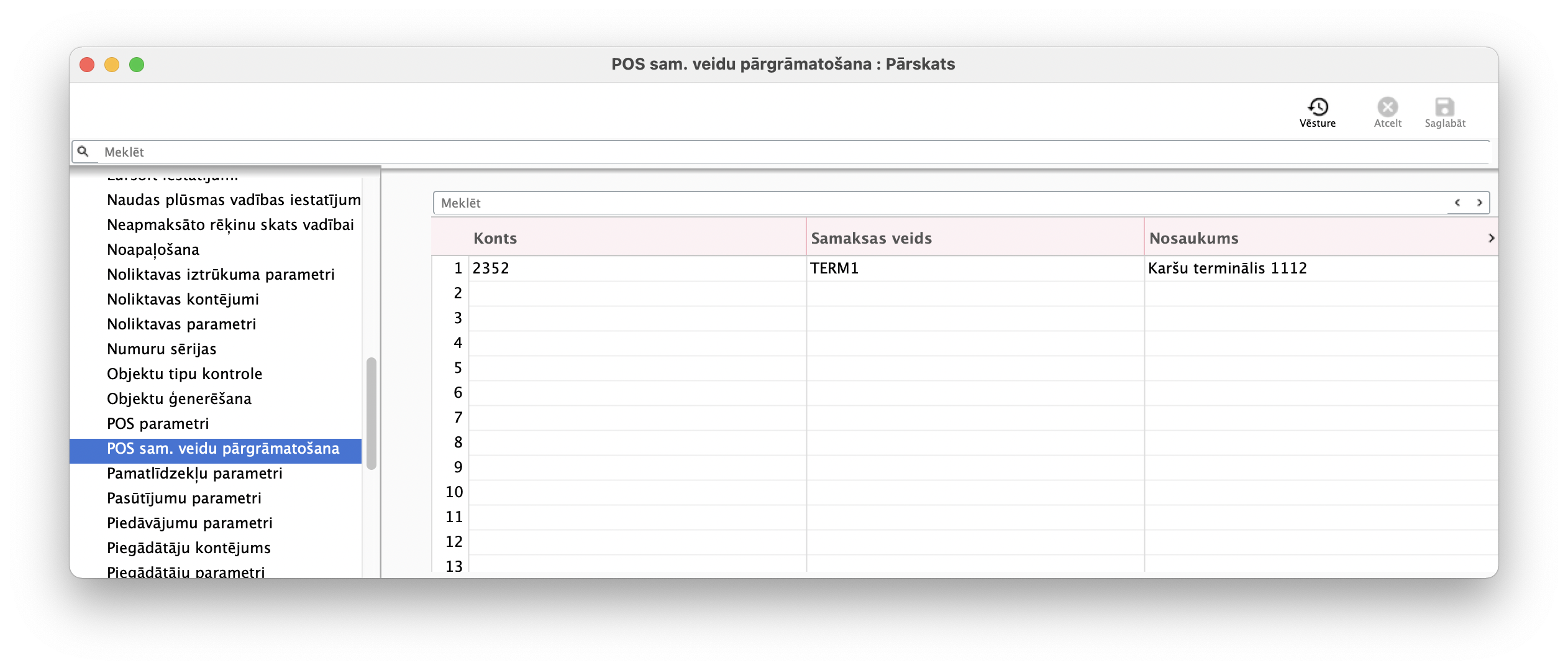Open Piegādātāju kontējums settings
Viewport: 1568px width, 670px height.
point(189,548)
